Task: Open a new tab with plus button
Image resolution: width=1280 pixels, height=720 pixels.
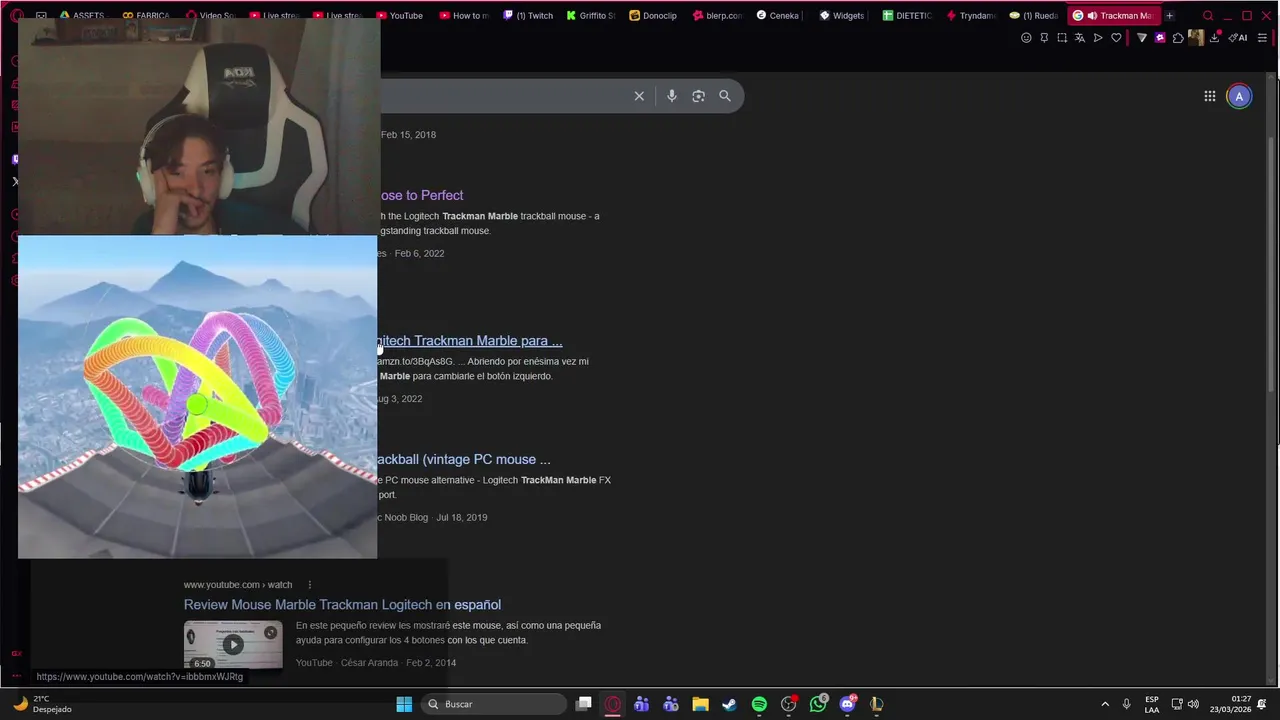Action: point(1169,16)
